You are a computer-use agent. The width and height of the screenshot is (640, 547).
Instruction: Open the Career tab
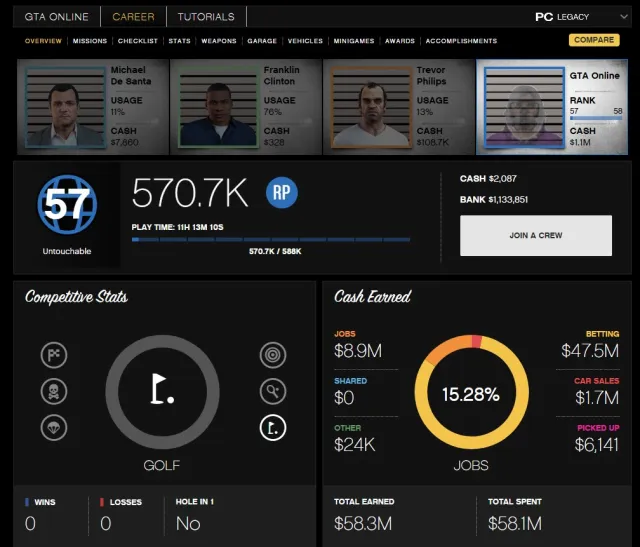coord(133,17)
